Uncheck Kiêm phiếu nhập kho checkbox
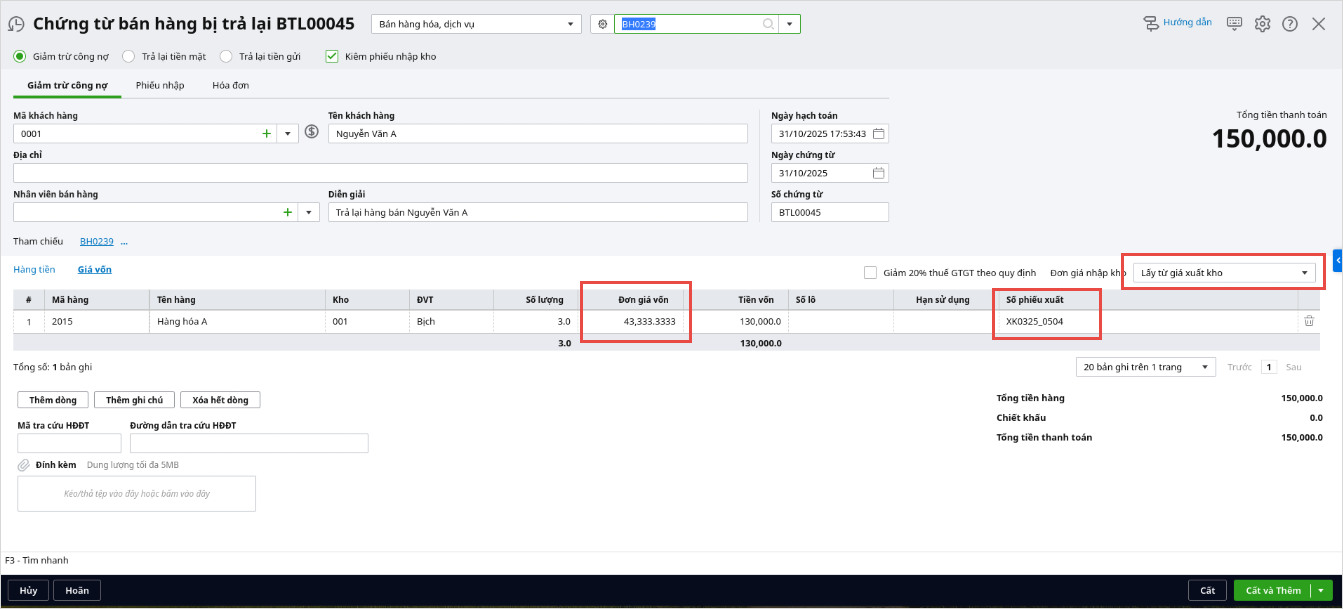The image size is (1343, 609). click(332, 57)
